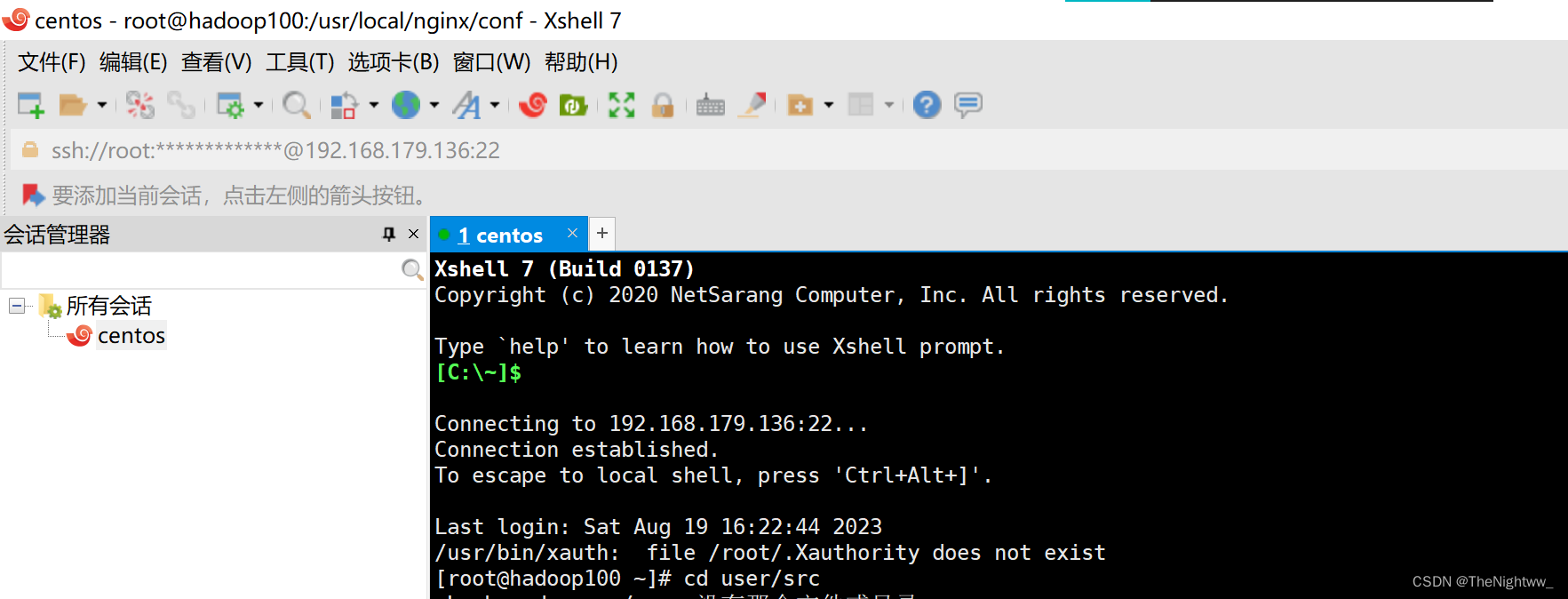
Task: Open the 帮助(H) menu
Action: coord(581,62)
